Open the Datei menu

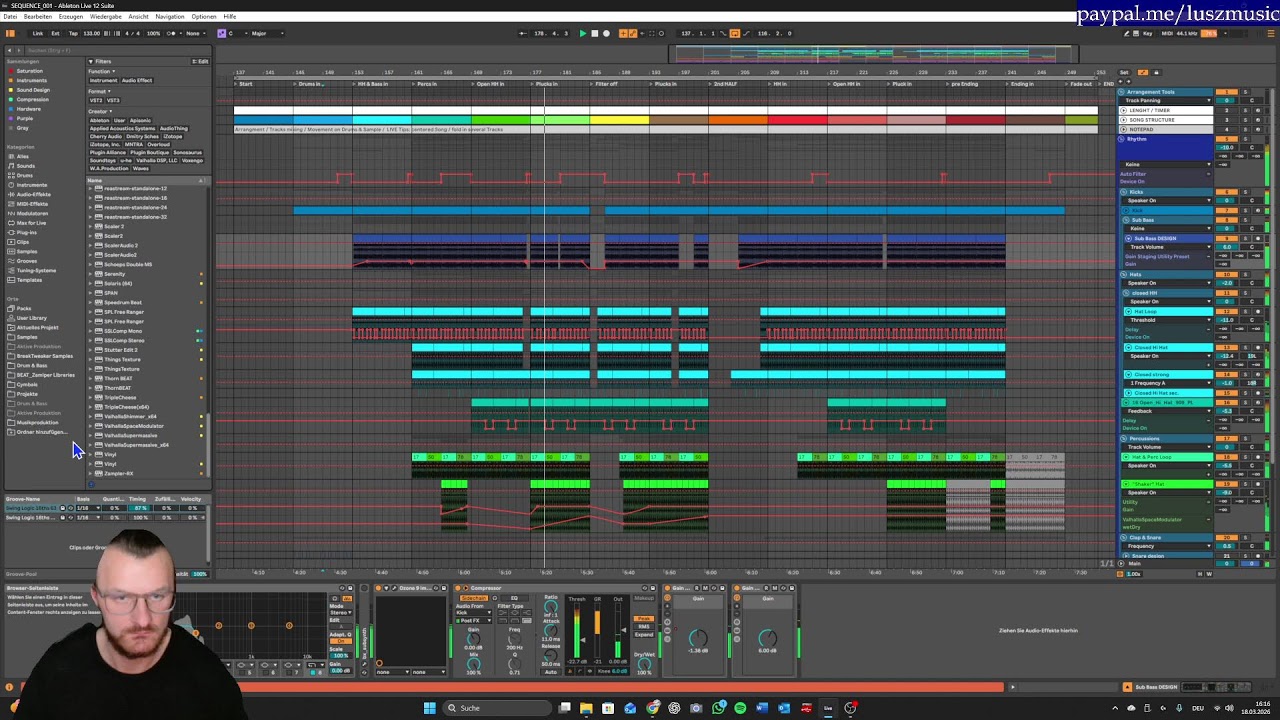pyautogui.click(x=10, y=17)
